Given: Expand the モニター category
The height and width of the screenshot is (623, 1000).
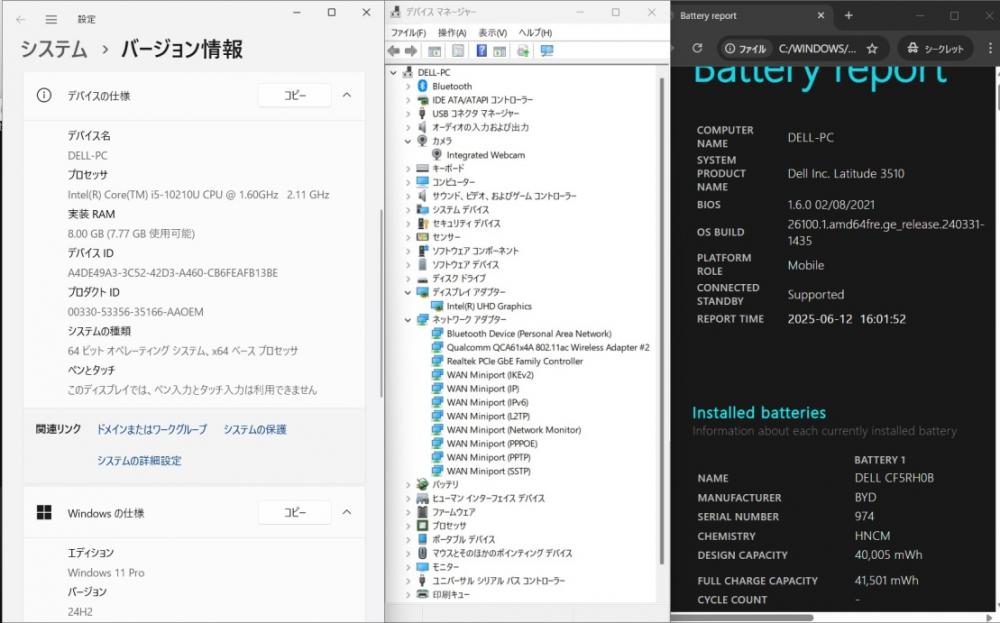Looking at the screenshot, I should [408, 567].
